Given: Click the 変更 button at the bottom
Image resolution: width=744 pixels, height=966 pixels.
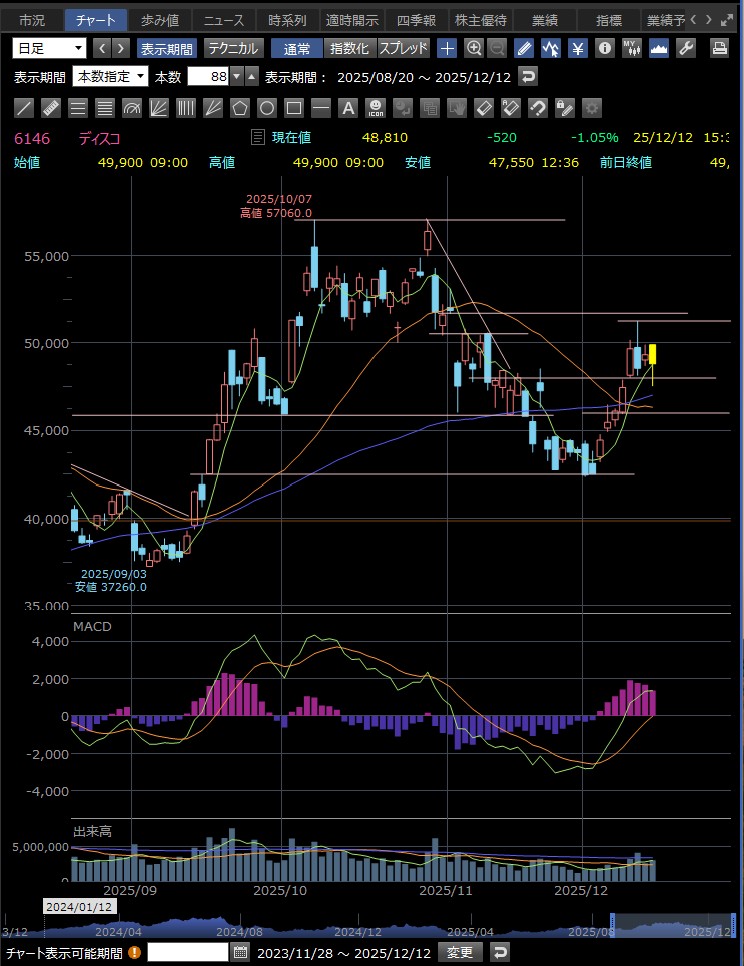Looking at the screenshot, I should (460, 952).
